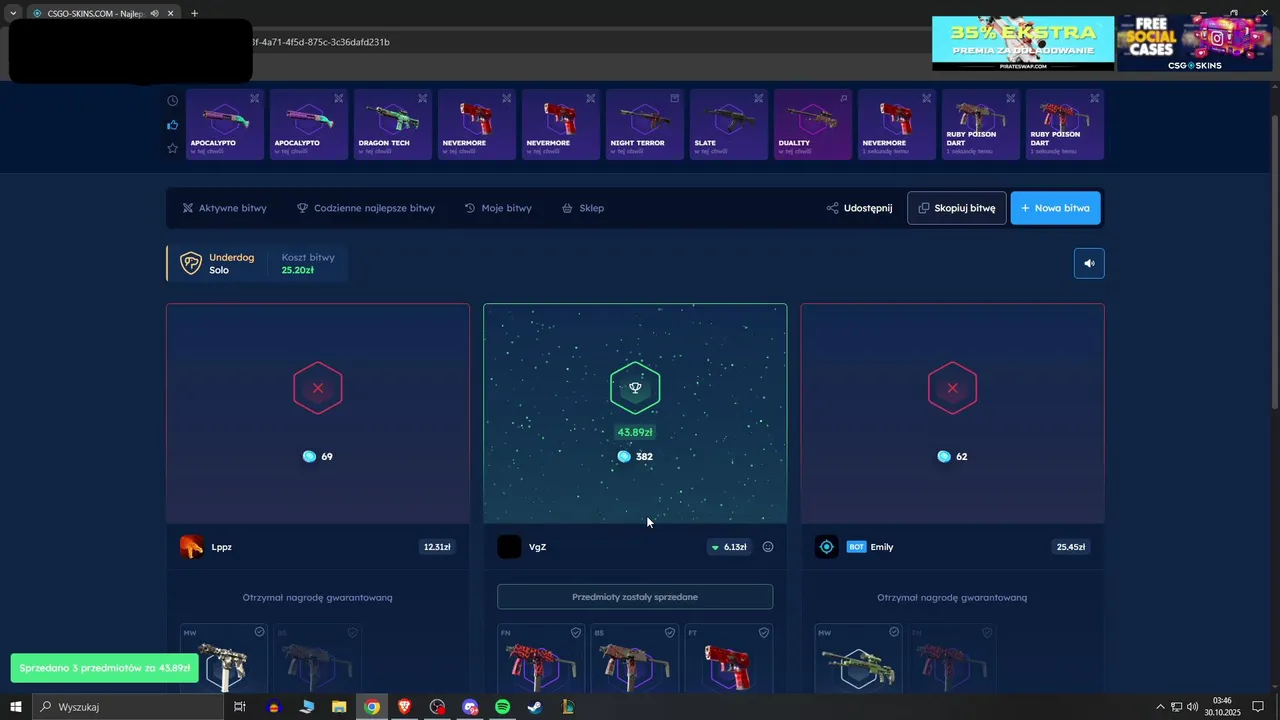Open Windows notification center
The image size is (1280, 720).
1259,707
